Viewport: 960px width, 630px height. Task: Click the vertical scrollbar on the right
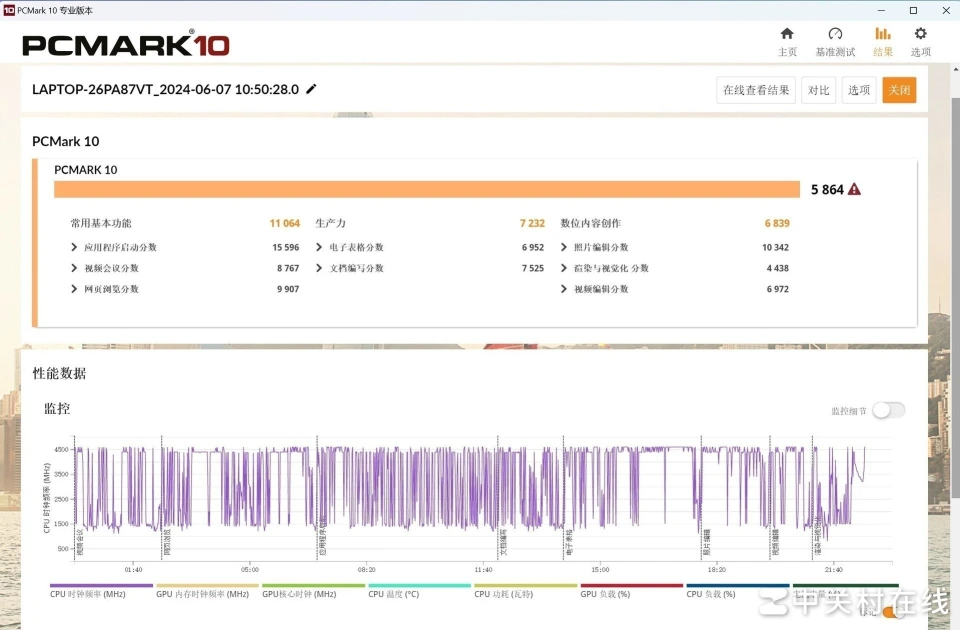(x=954, y=300)
